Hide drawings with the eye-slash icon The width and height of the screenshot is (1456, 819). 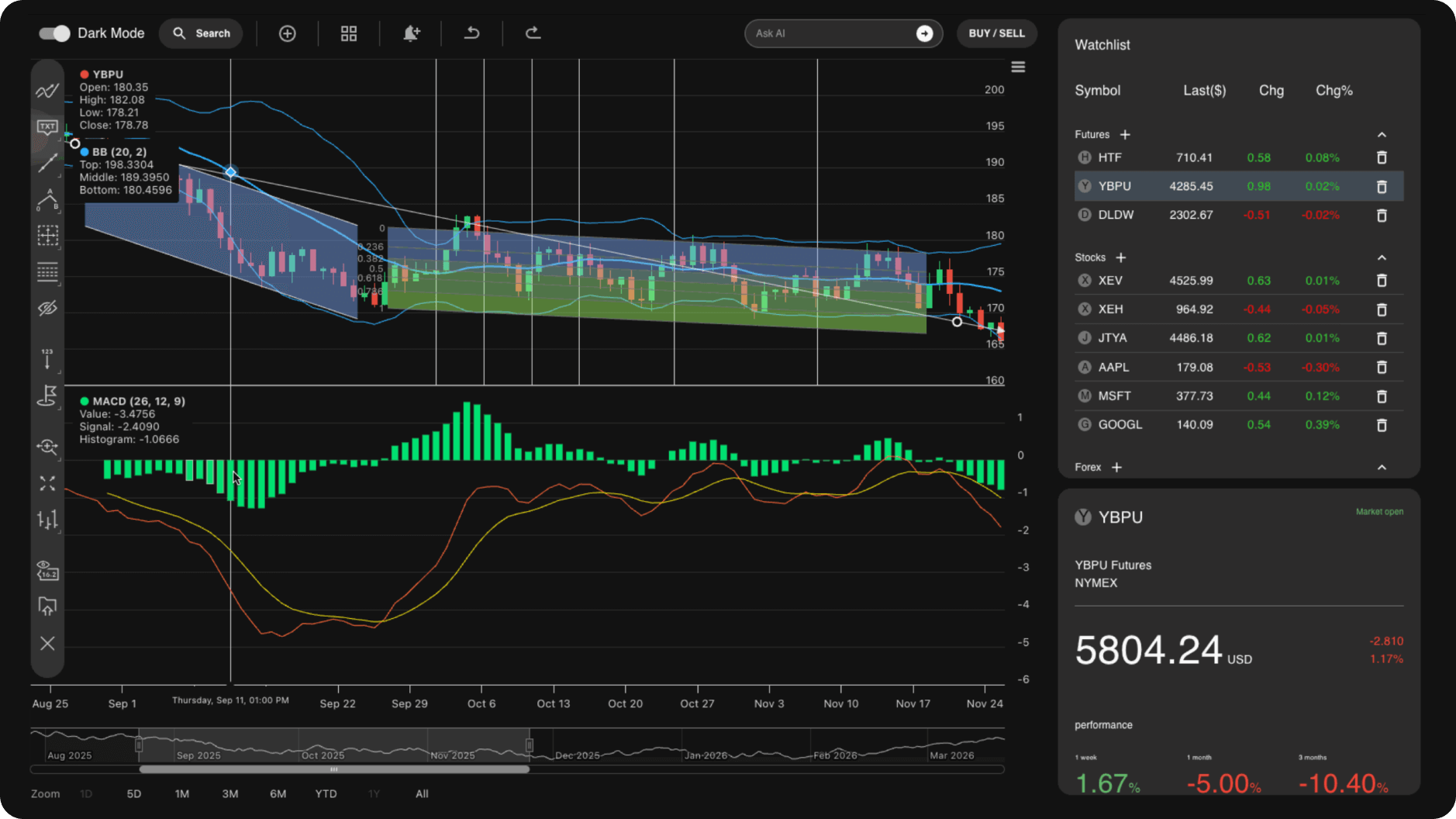coord(47,307)
